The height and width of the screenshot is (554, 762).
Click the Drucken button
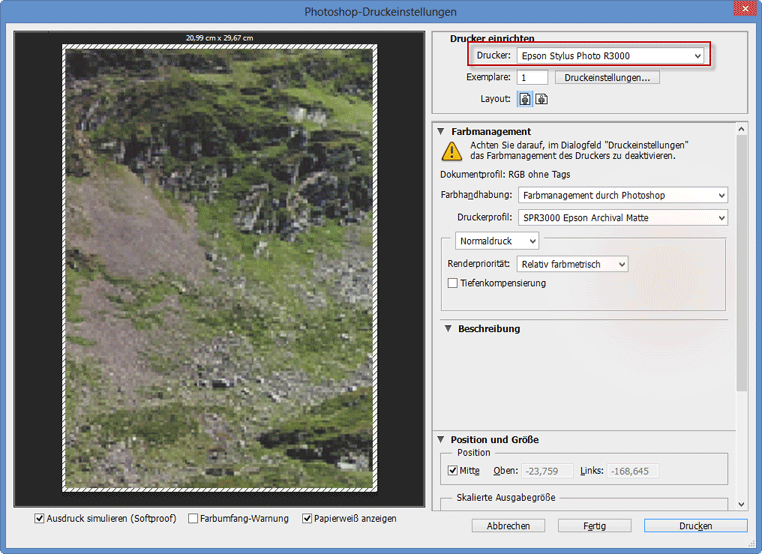pos(695,526)
